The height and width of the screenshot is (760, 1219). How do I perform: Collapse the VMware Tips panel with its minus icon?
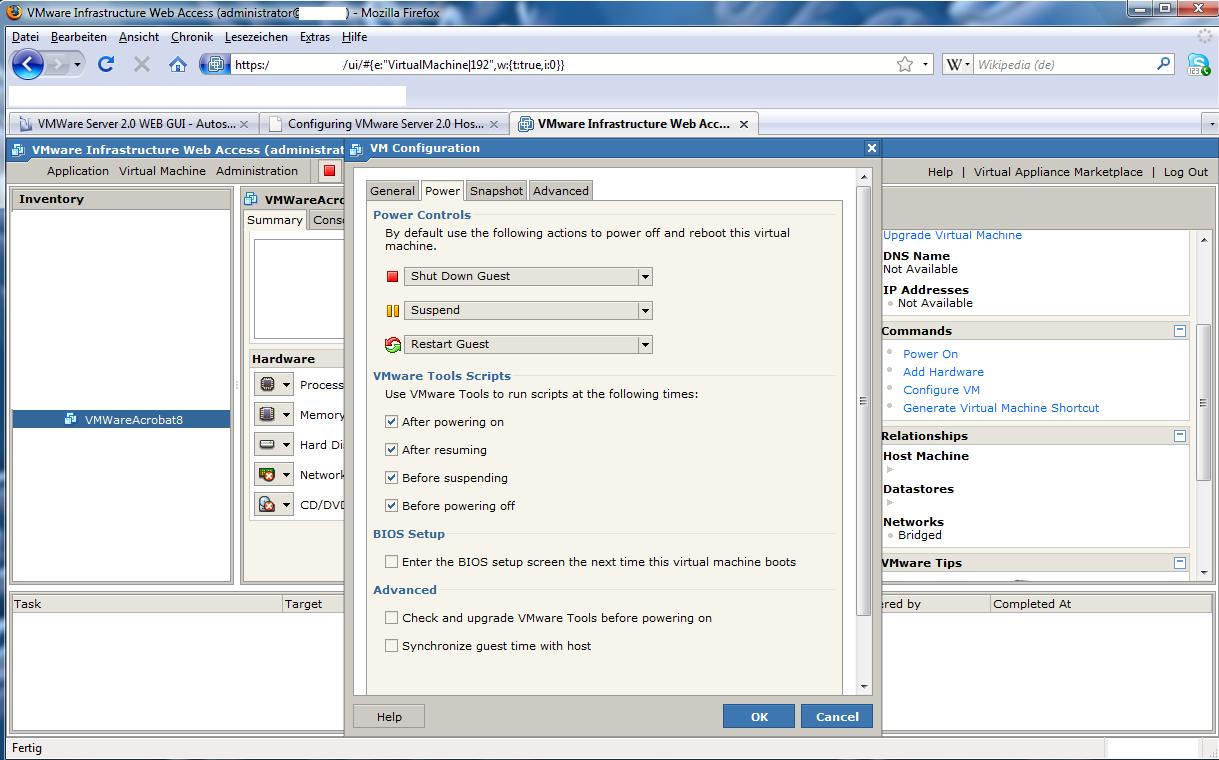point(1180,563)
